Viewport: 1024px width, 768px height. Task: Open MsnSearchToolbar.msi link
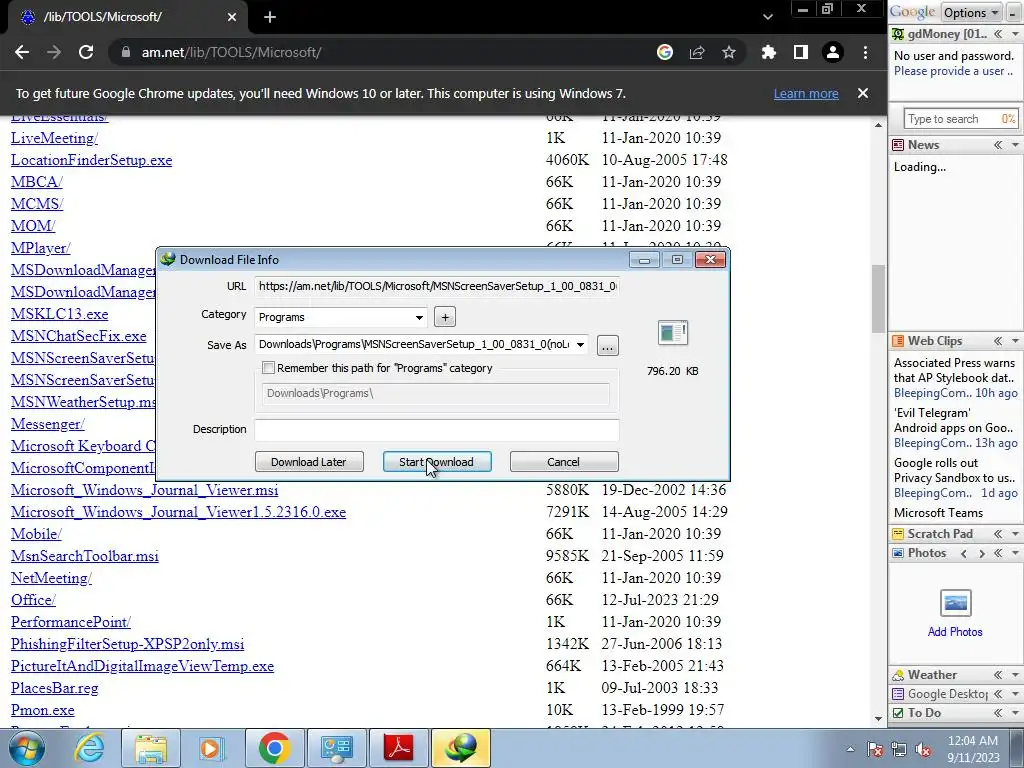[x=85, y=556]
